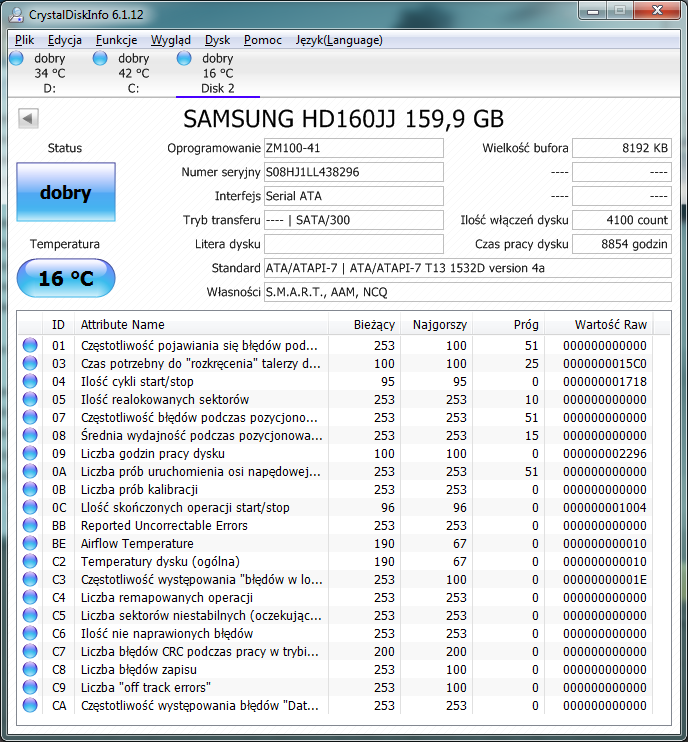
Task: Minimize the CrystalDiskInfo window
Action: [x=593, y=11]
